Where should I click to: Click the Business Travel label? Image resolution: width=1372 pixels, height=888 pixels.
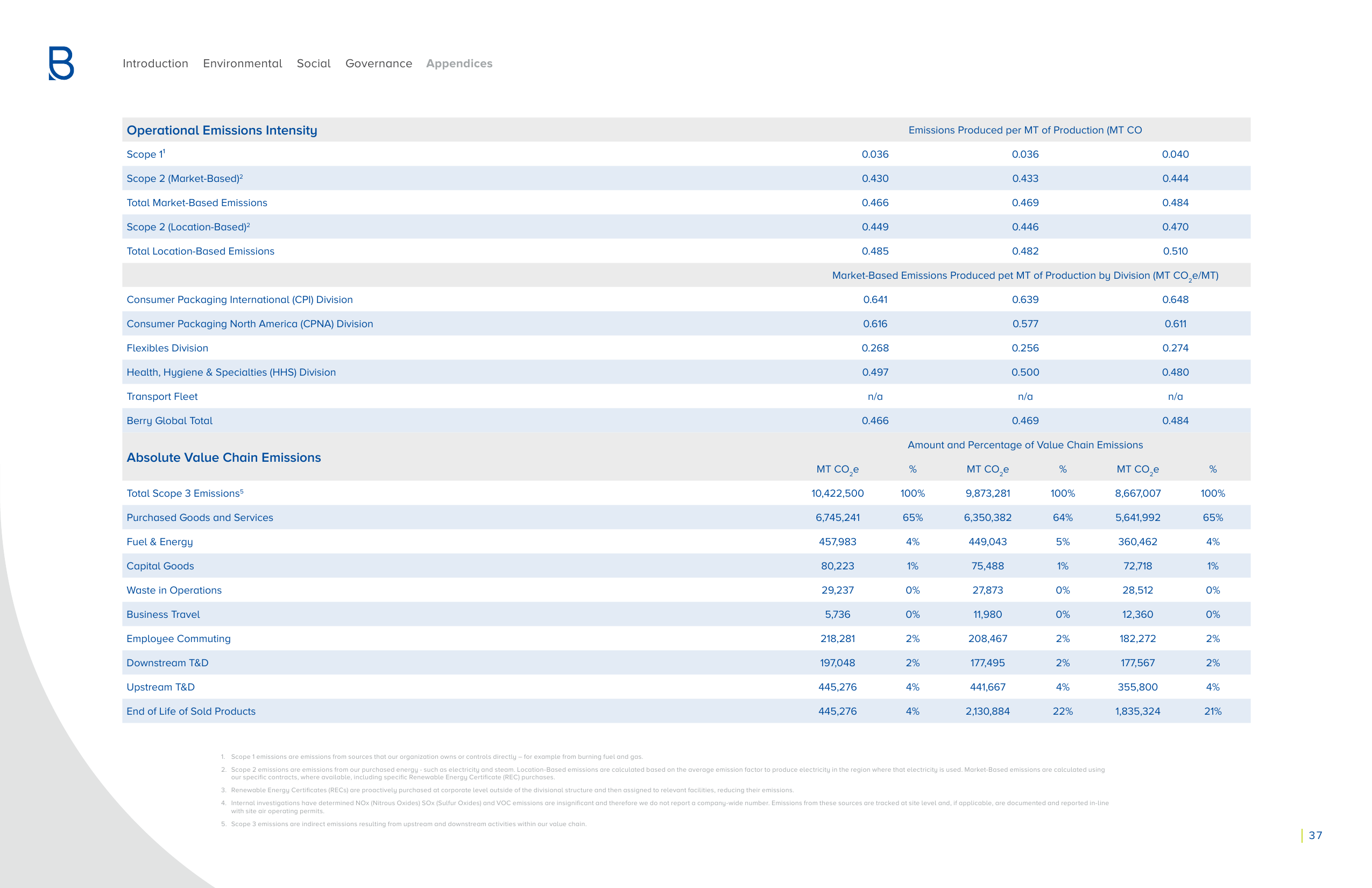coord(163,614)
